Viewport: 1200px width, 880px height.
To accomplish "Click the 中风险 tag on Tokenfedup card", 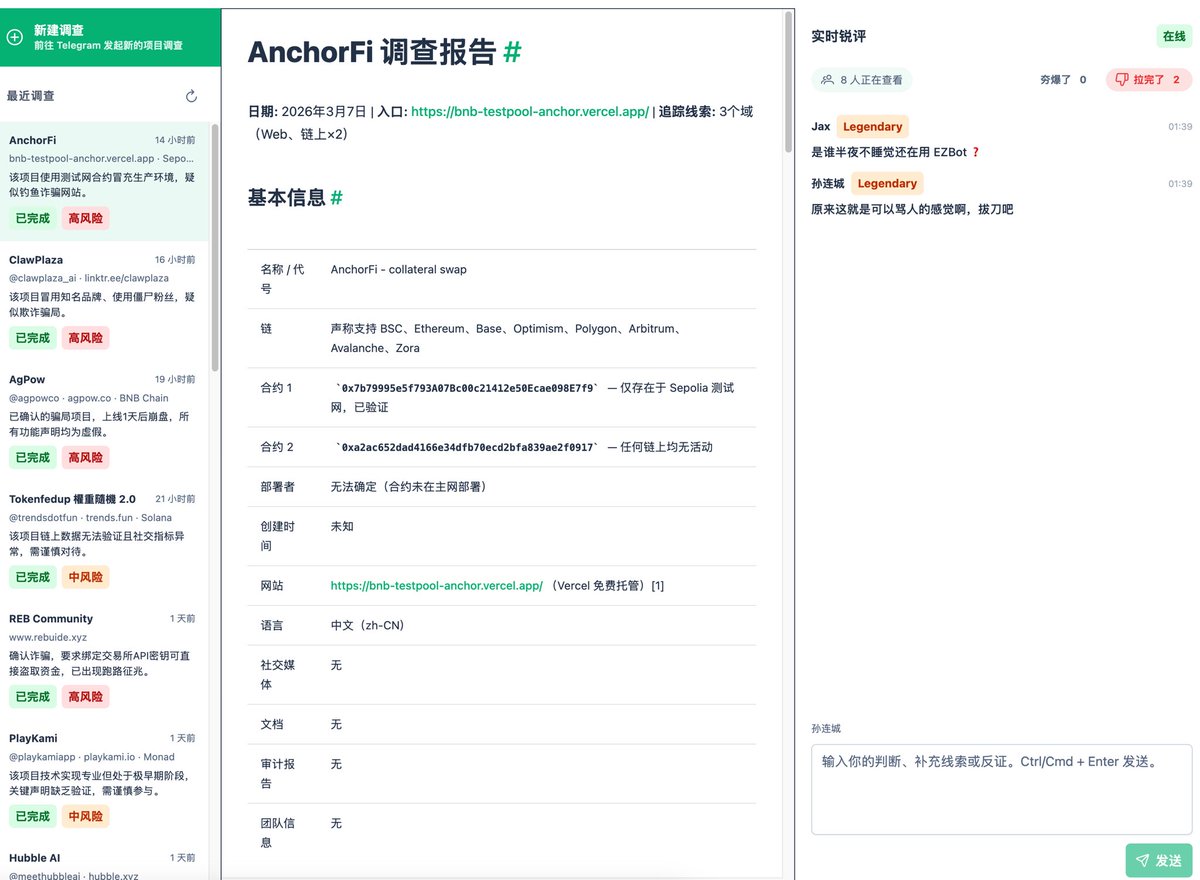I will click(x=85, y=577).
